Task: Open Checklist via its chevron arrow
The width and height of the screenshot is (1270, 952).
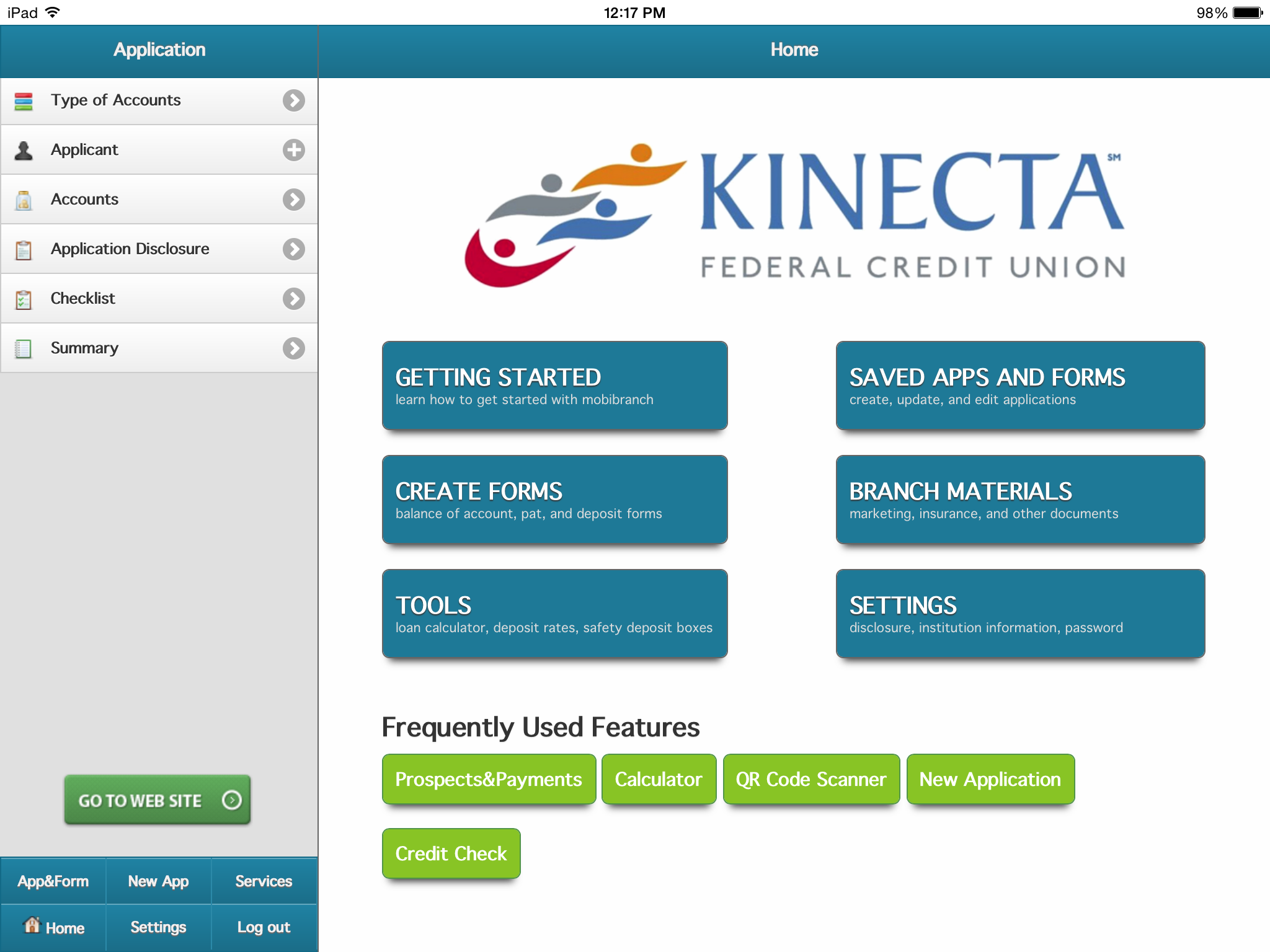Action: click(x=294, y=299)
